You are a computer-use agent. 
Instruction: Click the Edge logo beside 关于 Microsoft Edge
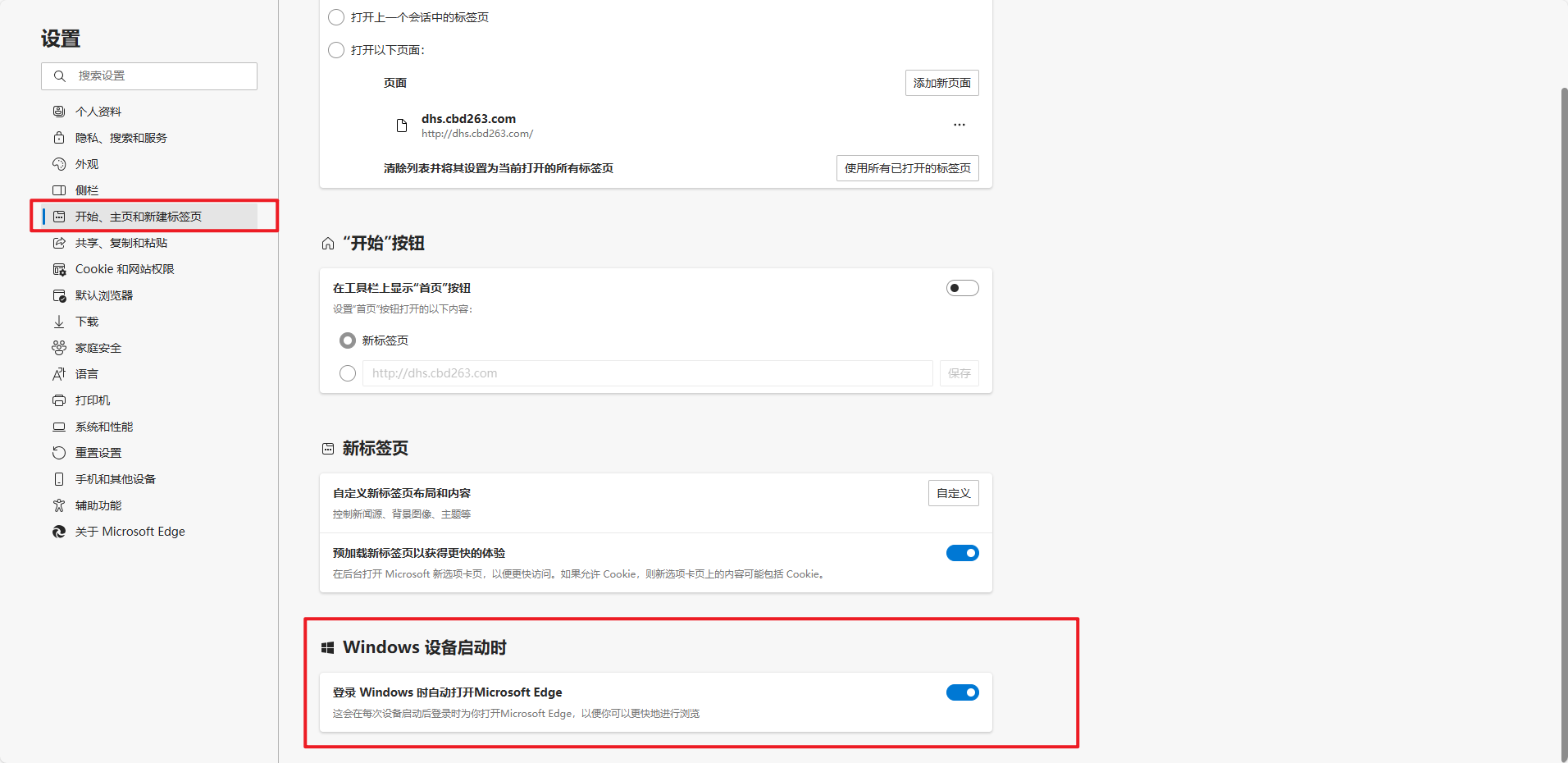tap(58, 531)
